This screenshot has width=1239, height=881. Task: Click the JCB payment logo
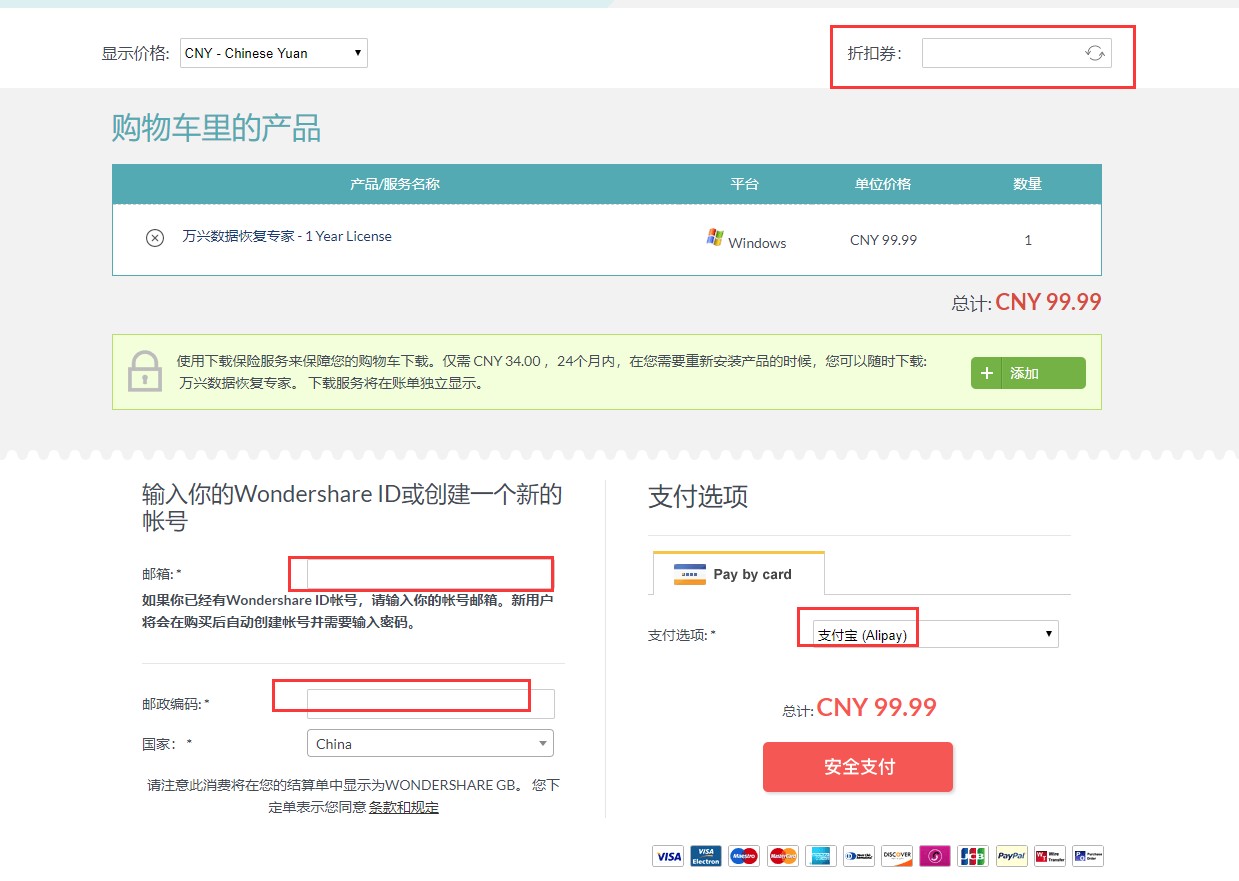pos(973,856)
